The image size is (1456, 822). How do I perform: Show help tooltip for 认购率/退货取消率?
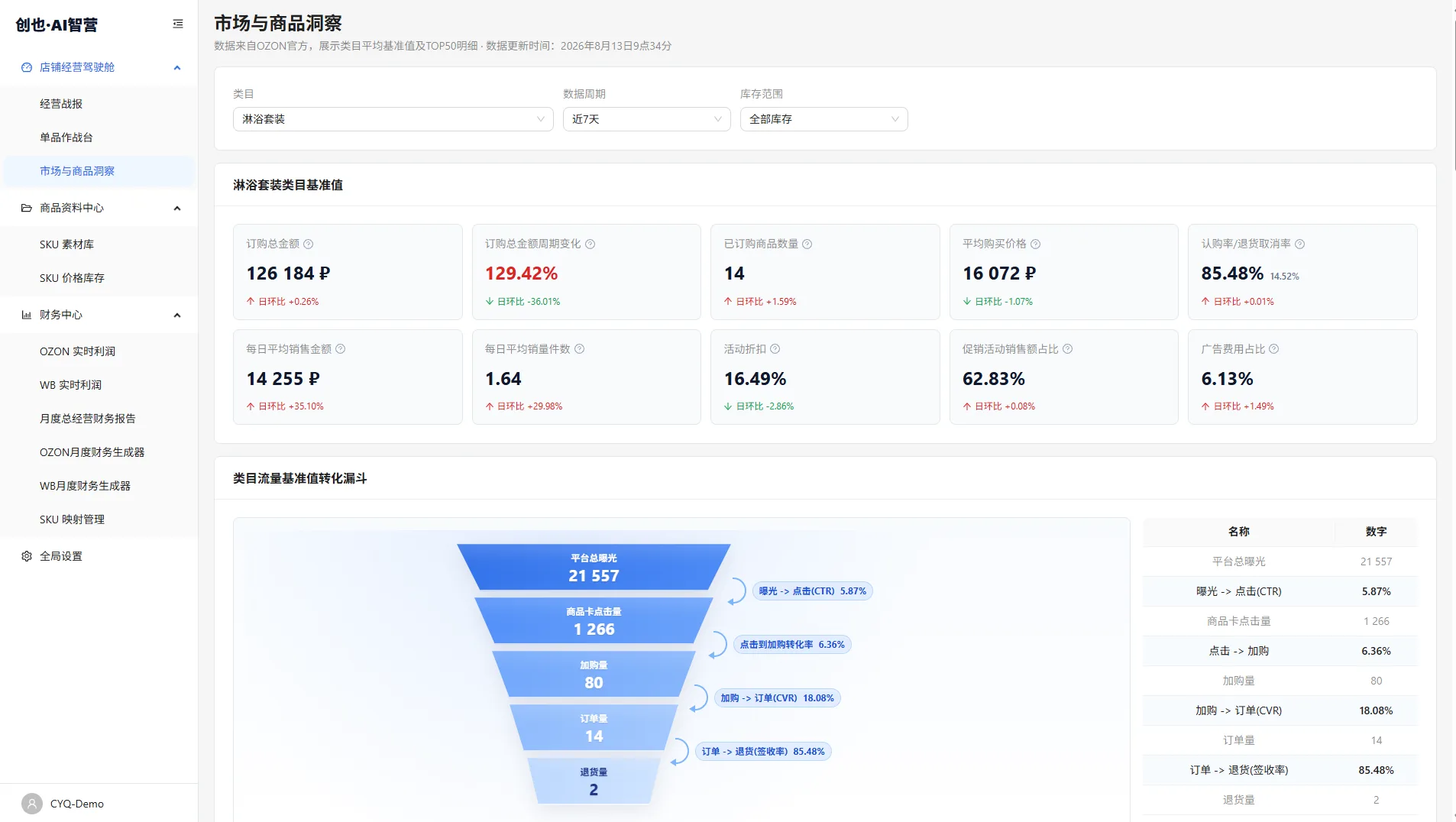pyautogui.click(x=1300, y=244)
